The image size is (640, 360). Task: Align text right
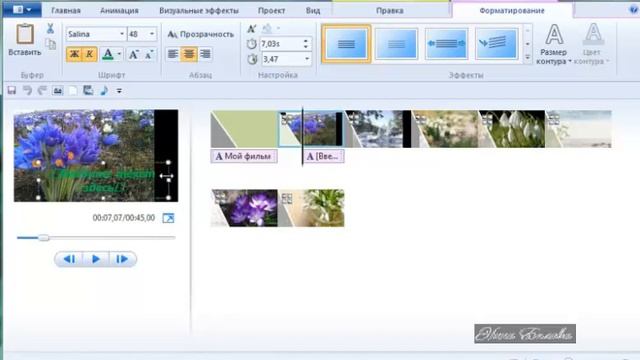click(x=205, y=53)
